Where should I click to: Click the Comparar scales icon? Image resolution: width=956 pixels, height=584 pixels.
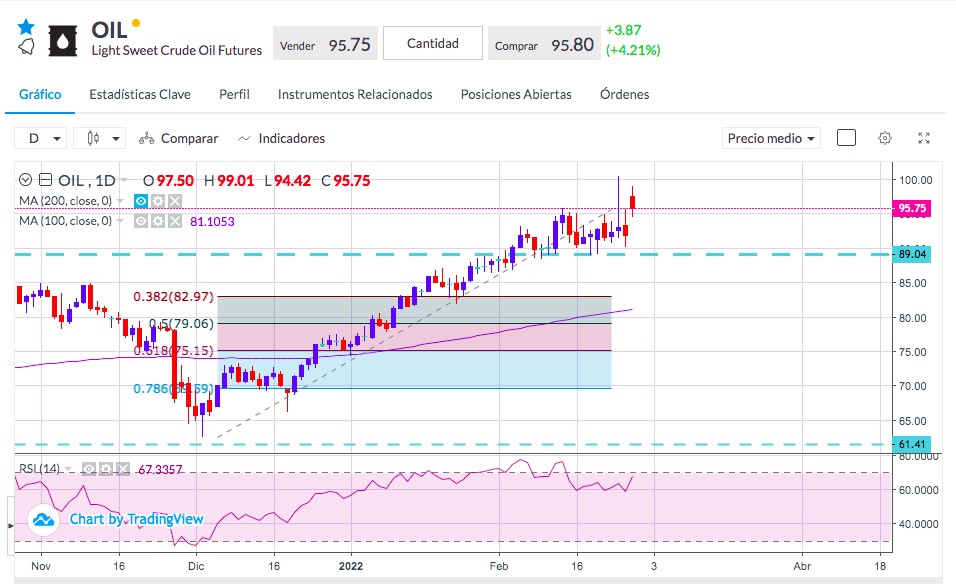pyautogui.click(x=146, y=139)
